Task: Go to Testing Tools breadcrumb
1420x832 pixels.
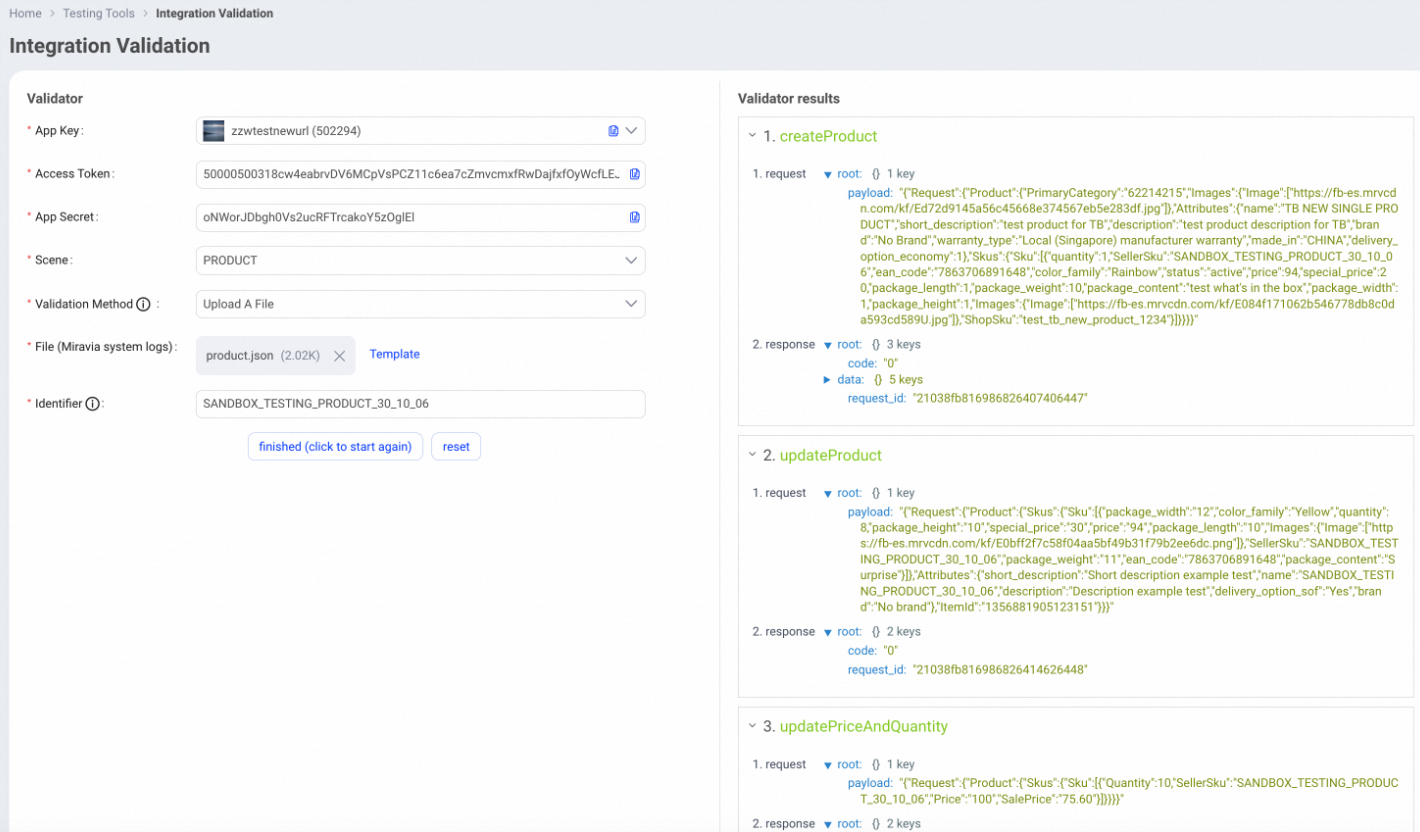Action: click(x=97, y=14)
